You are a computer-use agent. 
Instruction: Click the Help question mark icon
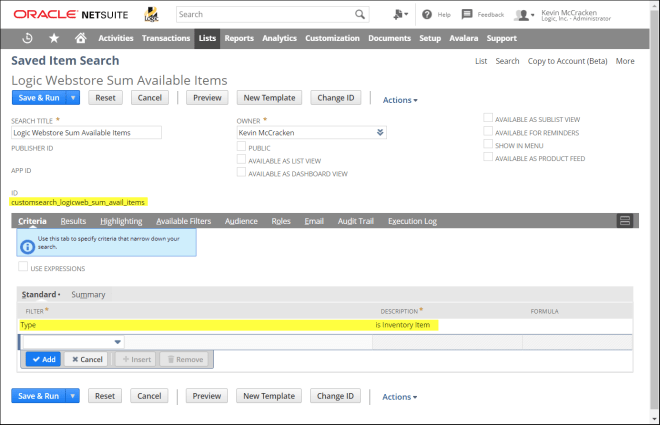[x=427, y=14]
